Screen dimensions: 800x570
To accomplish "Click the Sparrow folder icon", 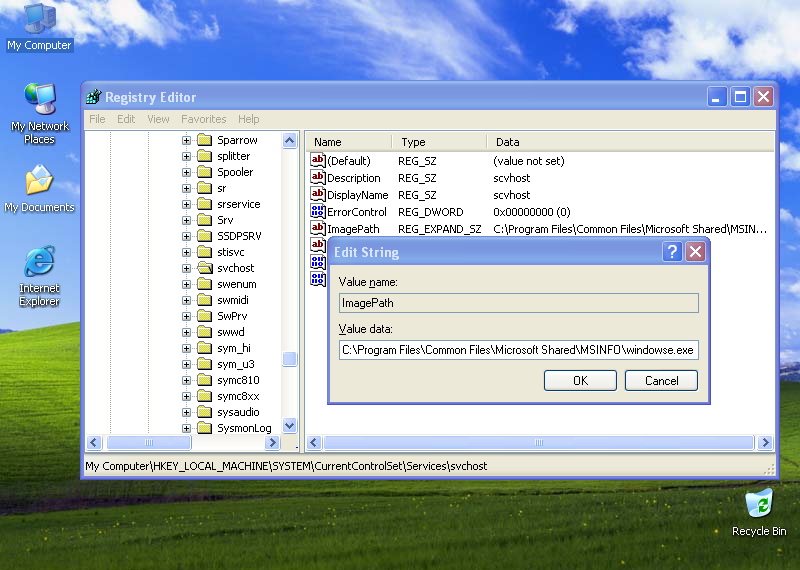I will (205, 140).
